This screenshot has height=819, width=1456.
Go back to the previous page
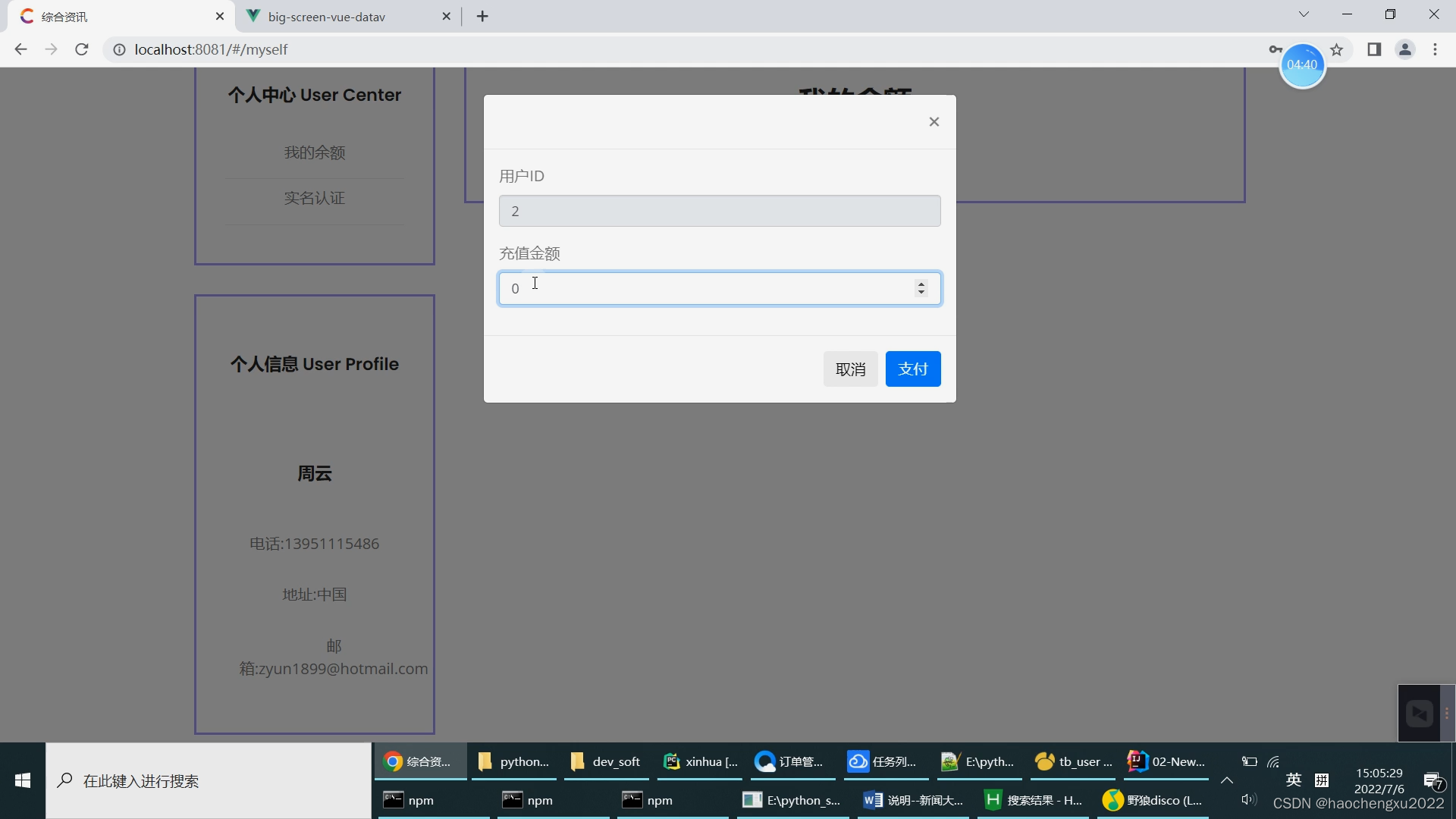pyautogui.click(x=20, y=49)
